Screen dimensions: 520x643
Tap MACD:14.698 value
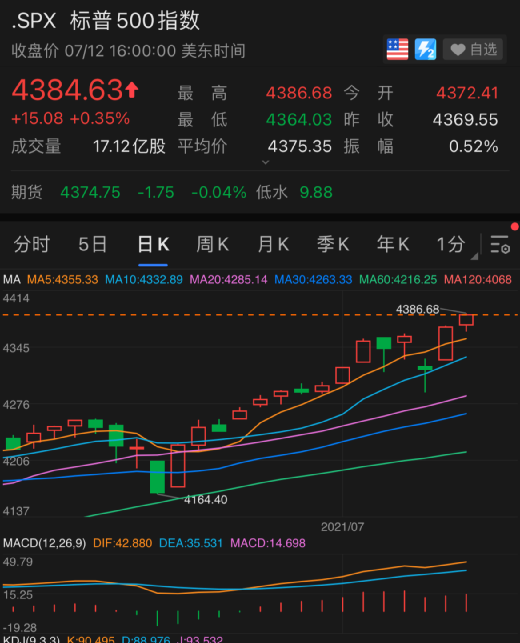(x=268, y=543)
